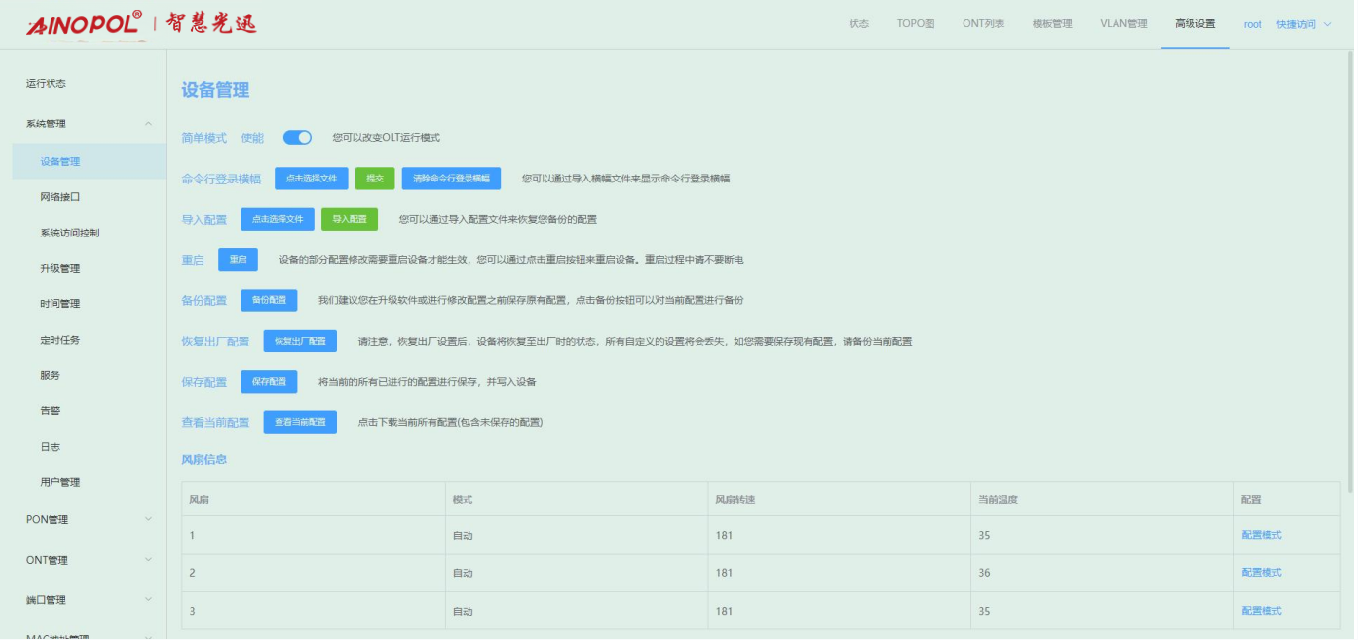Open the VLAN管理 tab
The width and height of the screenshot is (1358, 640).
click(x=1123, y=24)
